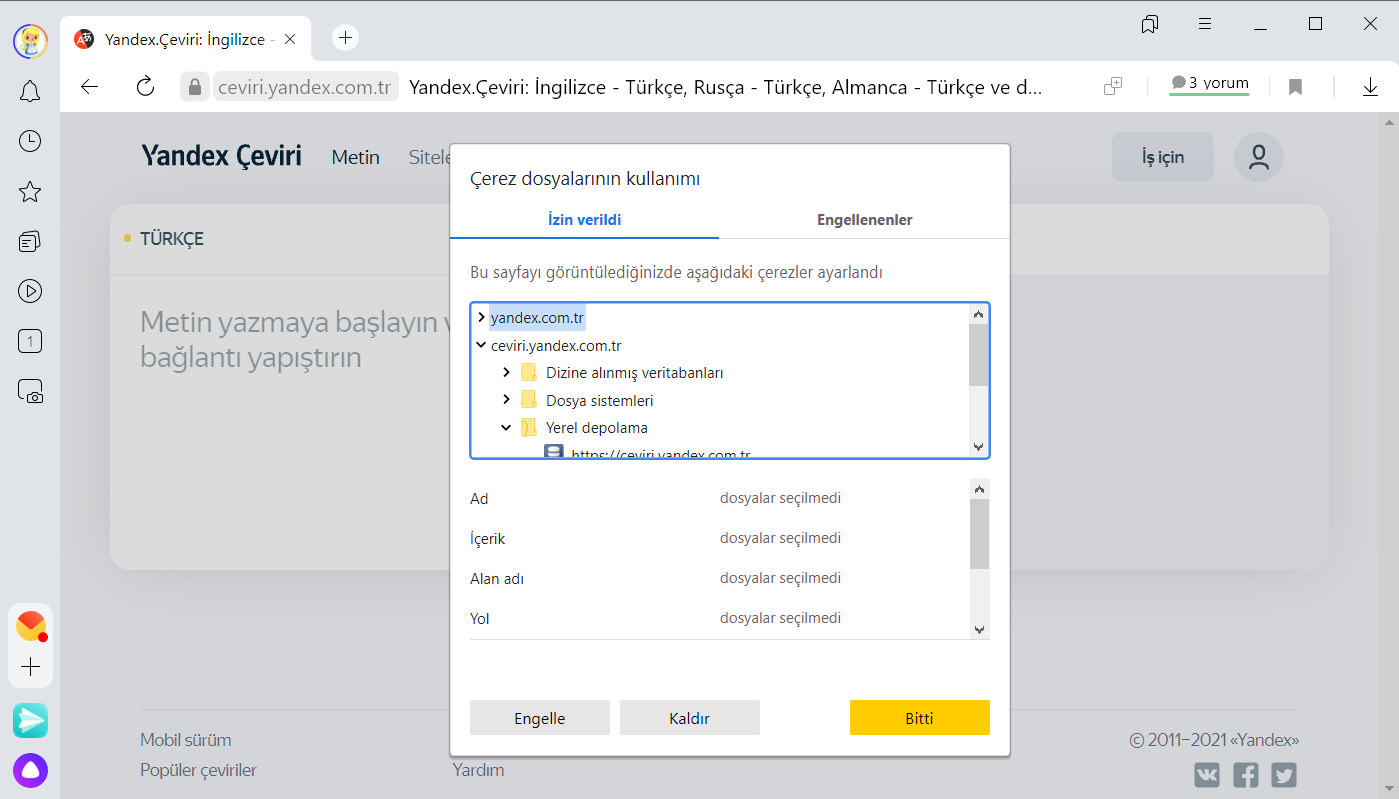The width and height of the screenshot is (1399, 799).
Task: Click cookie tree scrollbar down arrow
Action: (979, 447)
